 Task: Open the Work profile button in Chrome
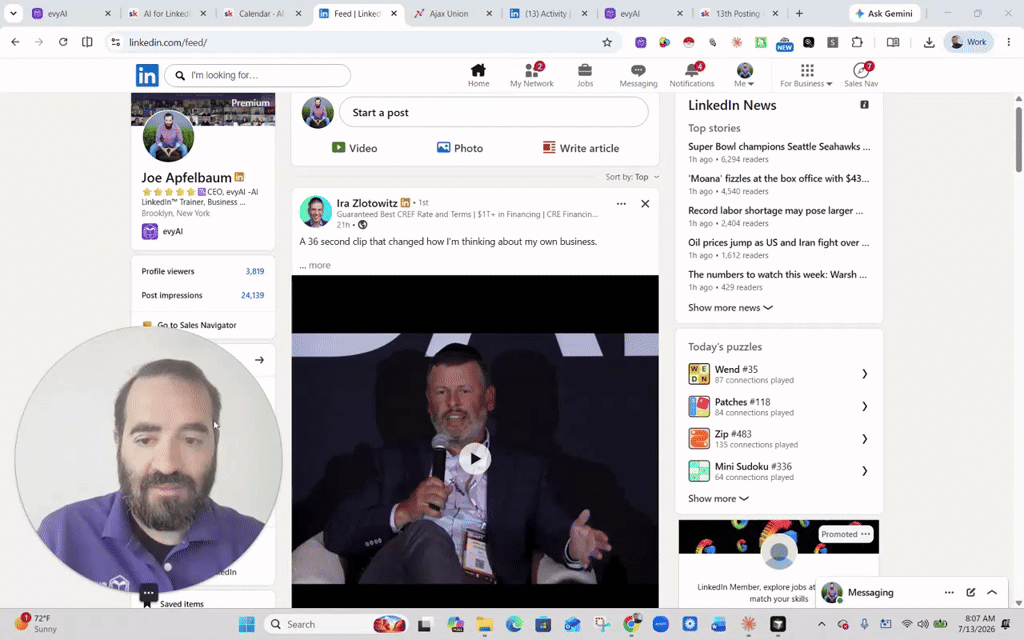[968, 42]
